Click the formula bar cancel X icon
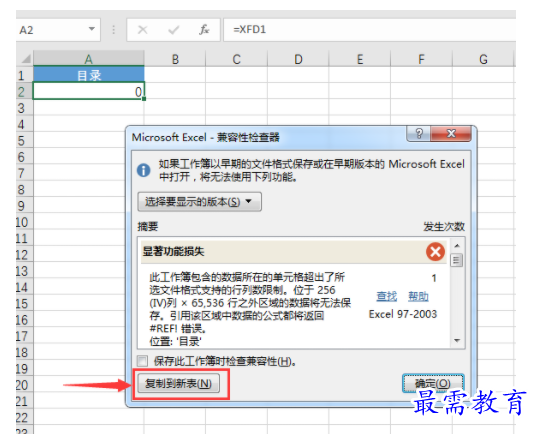This screenshot has height=434, width=535. coord(142,30)
